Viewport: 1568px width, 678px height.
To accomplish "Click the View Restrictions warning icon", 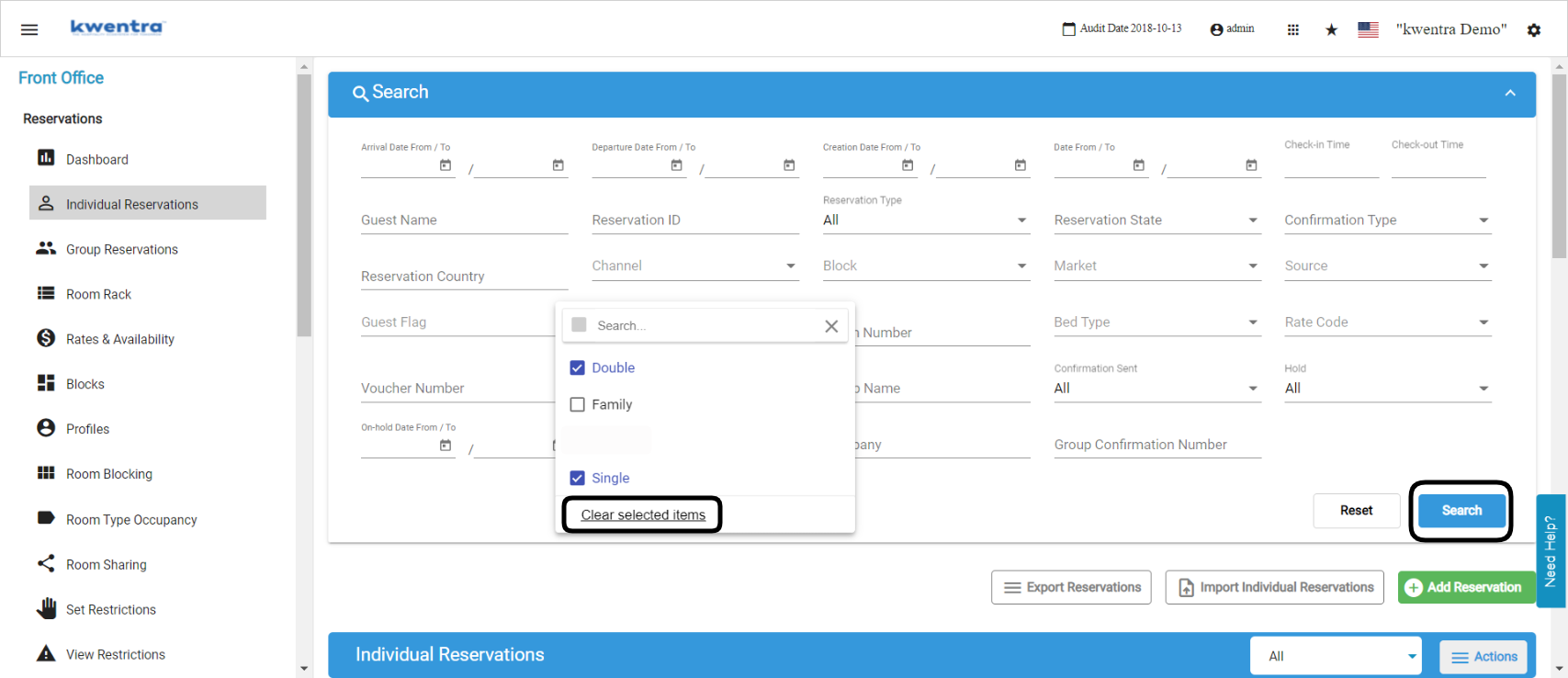I will (x=46, y=653).
